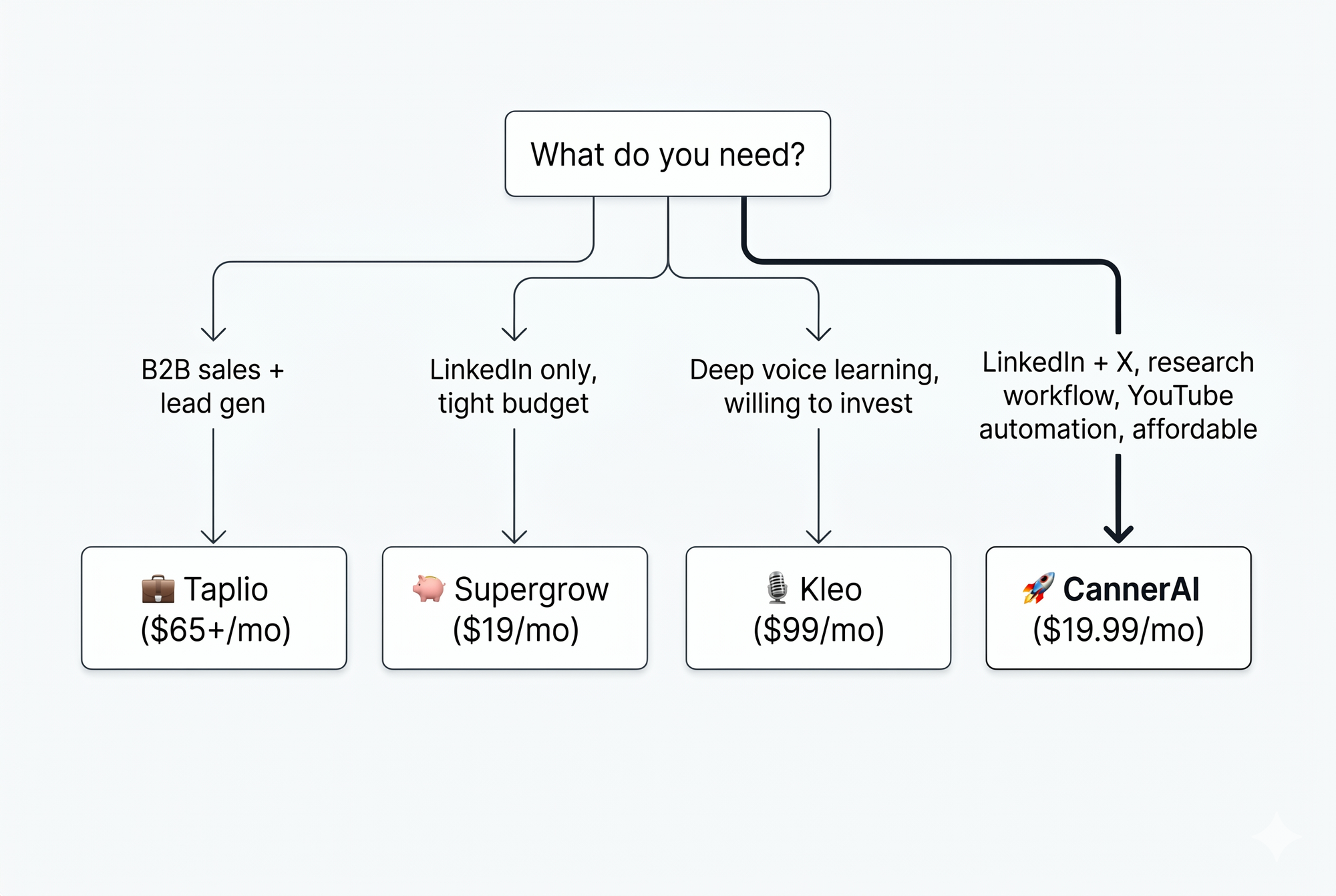Select the "What do you need?" box
1336x896 pixels.
(667, 154)
